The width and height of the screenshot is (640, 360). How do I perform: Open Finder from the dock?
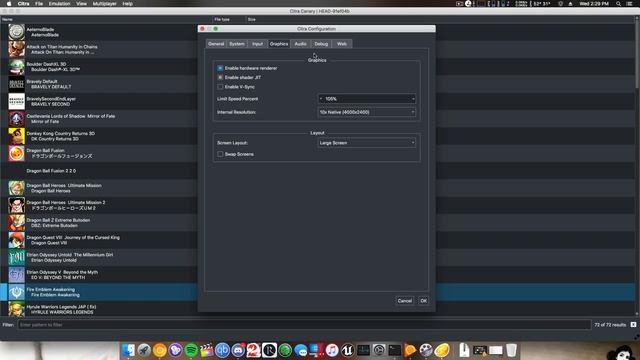(x=128, y=350)
